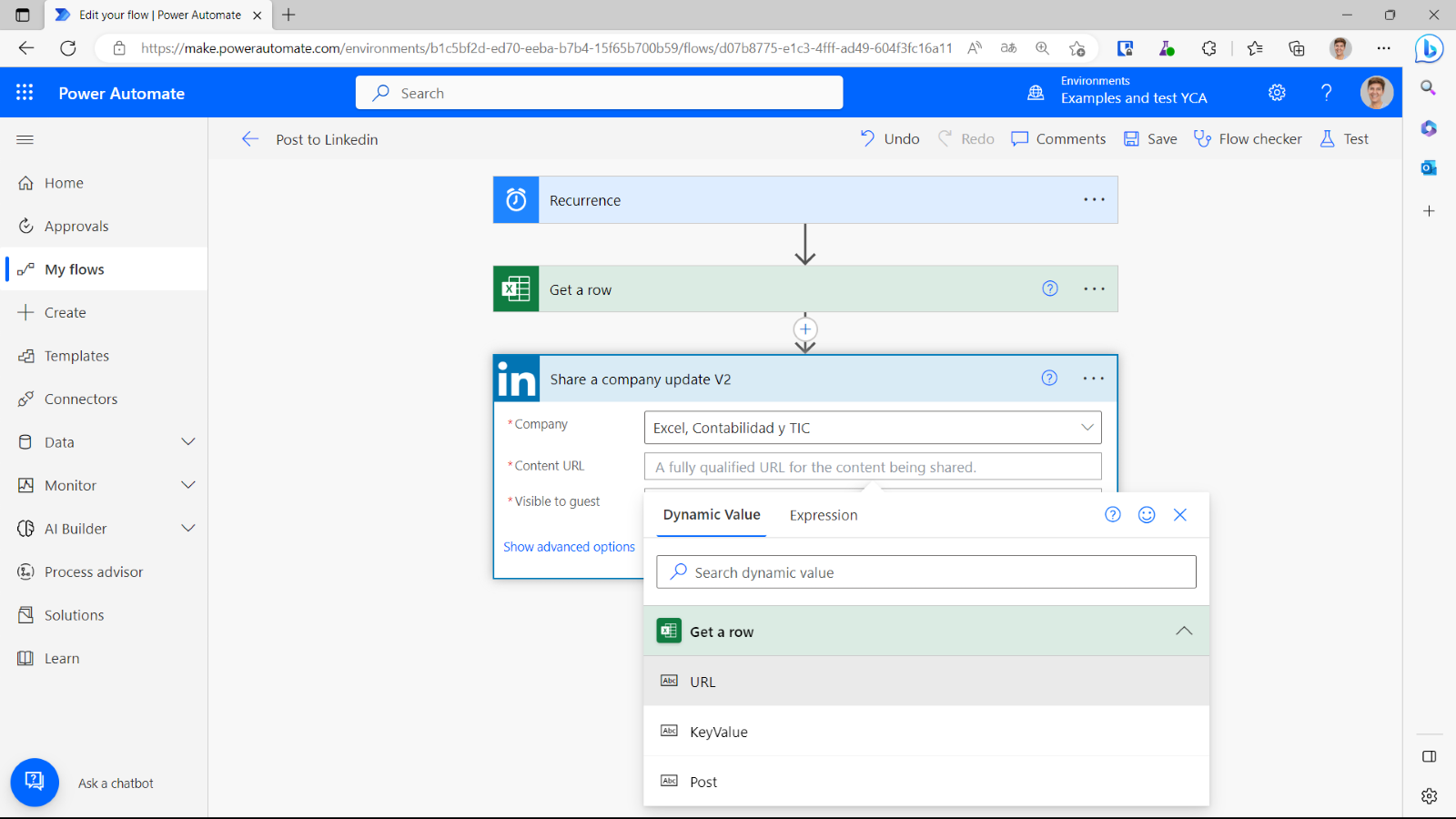1456x819 pixels.
Task: Open Recurrence step ellipsis menu
Action: (x=1094, y=199)
